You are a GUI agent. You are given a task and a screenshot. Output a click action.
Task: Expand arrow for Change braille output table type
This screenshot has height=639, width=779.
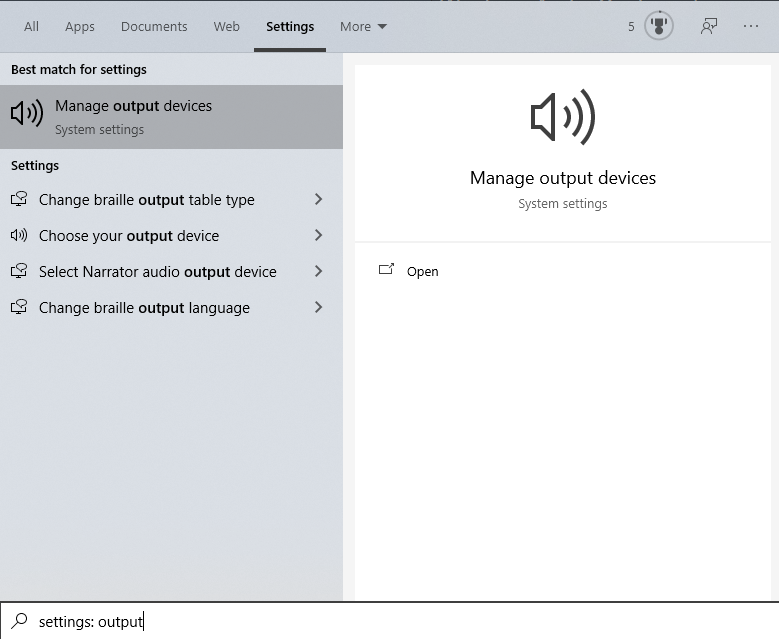coord(318,200)
